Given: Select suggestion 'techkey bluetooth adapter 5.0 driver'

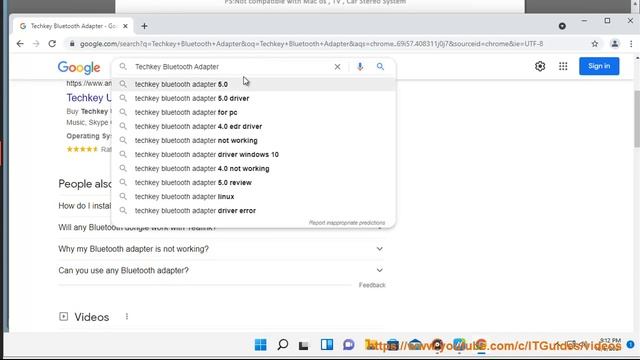Looking at the screenshot, I should pyautogui.click(x=253, y=98).
